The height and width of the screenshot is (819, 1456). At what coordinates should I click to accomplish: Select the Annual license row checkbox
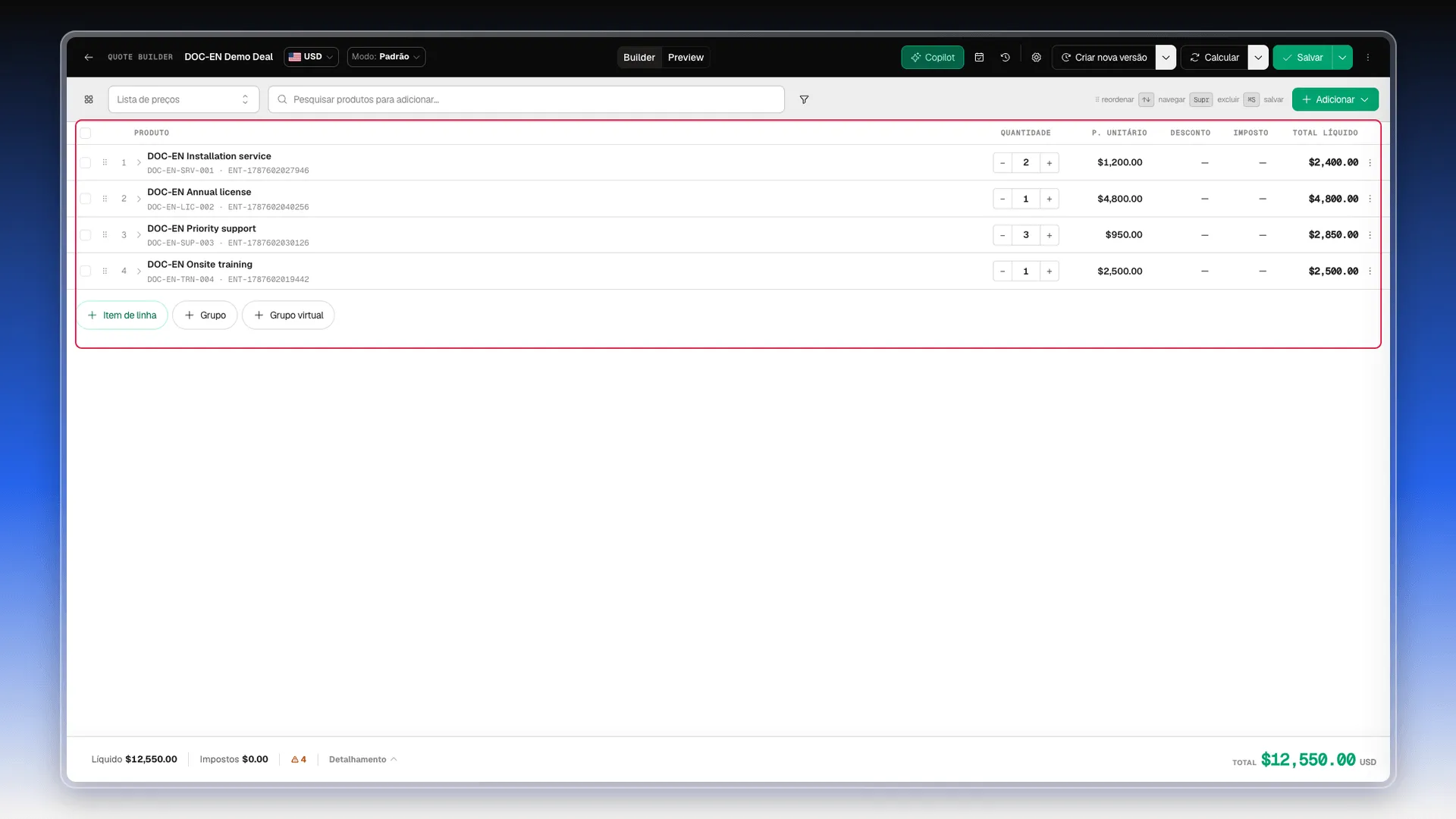[86, 199]
